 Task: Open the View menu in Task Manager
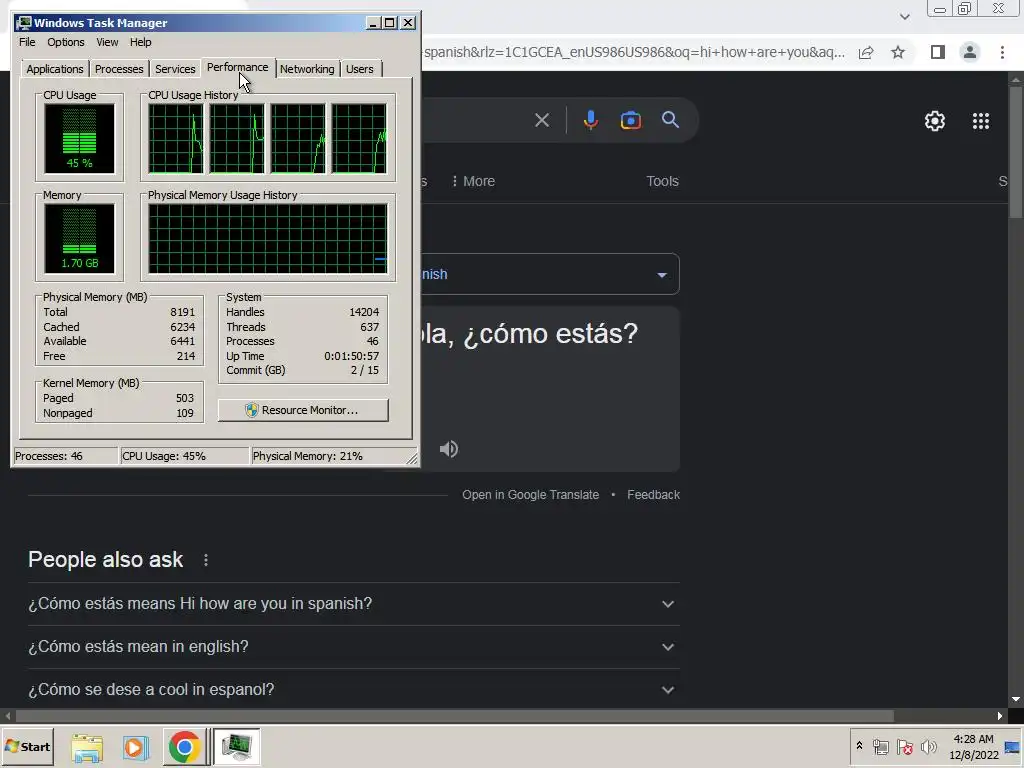point(107,42)
